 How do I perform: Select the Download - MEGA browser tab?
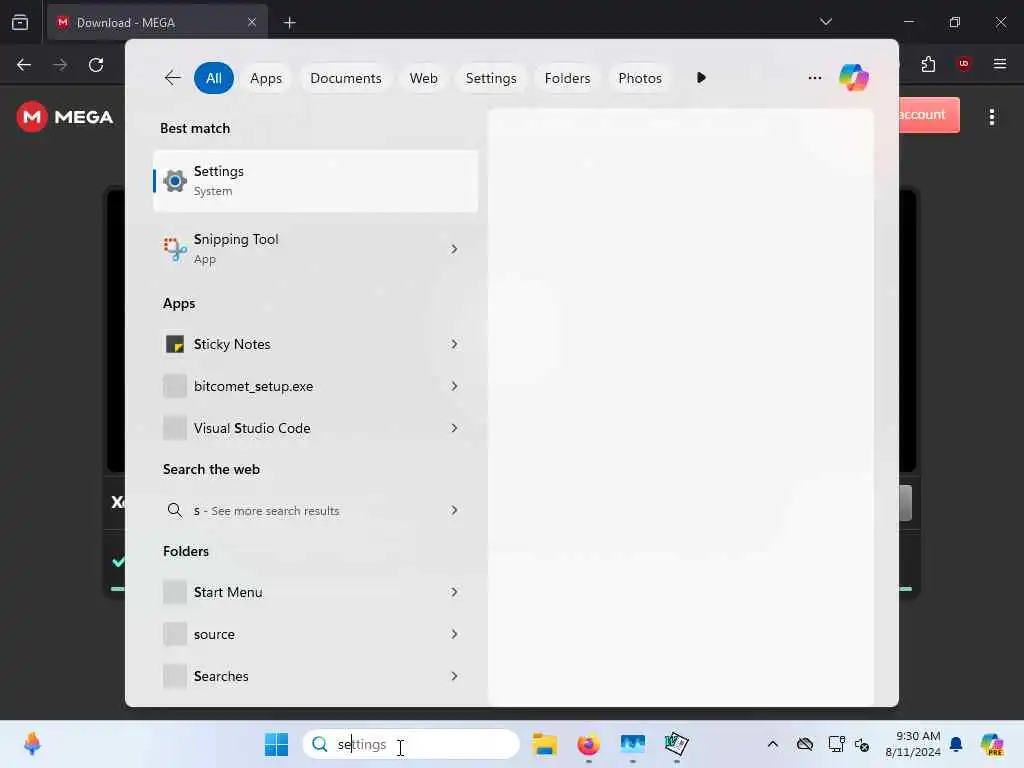tap(157, 22)
